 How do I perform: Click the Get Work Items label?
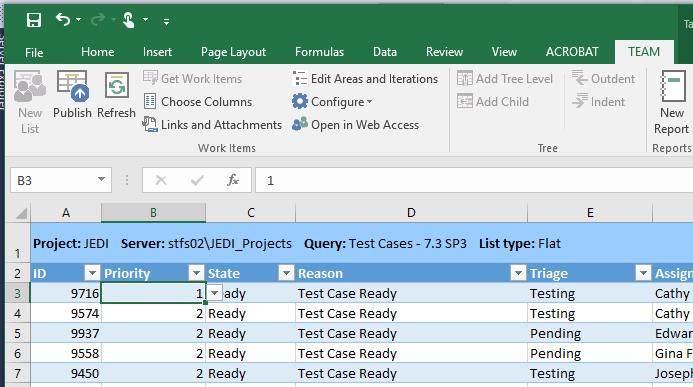202,79
